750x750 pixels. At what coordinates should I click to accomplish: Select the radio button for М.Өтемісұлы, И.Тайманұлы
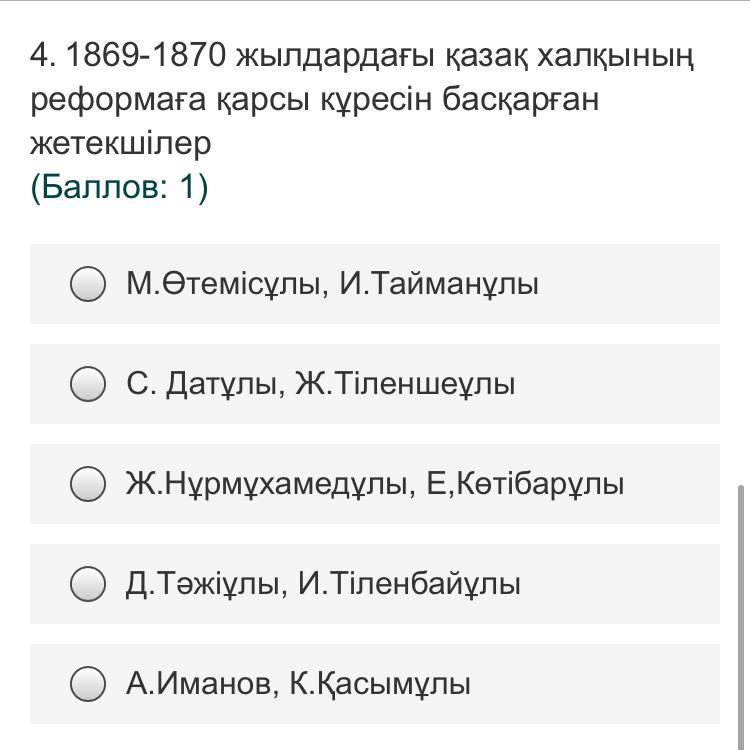[x=88, y=284]
